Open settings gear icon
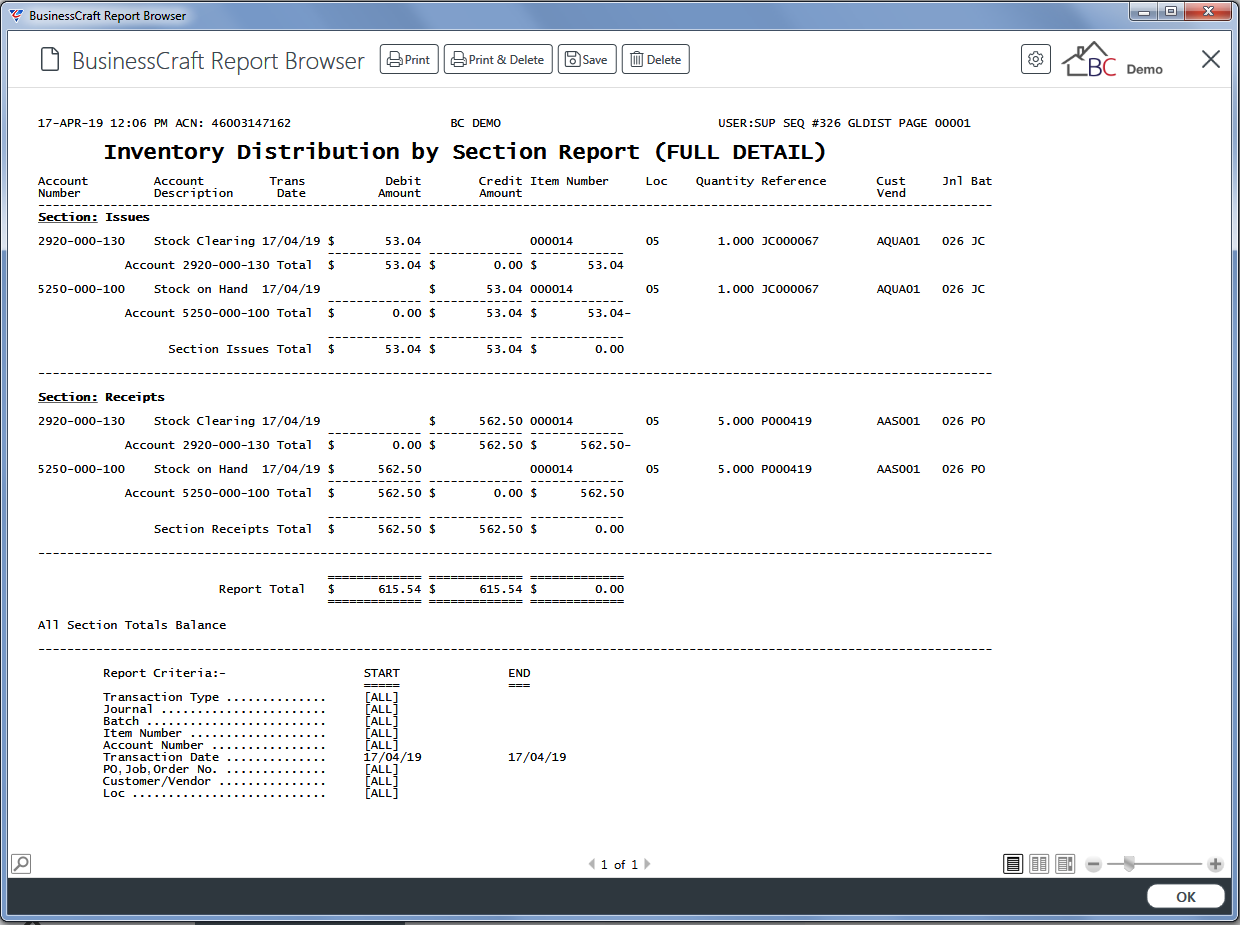The width and height of the screenshot is (1240, 925). 1036,60
